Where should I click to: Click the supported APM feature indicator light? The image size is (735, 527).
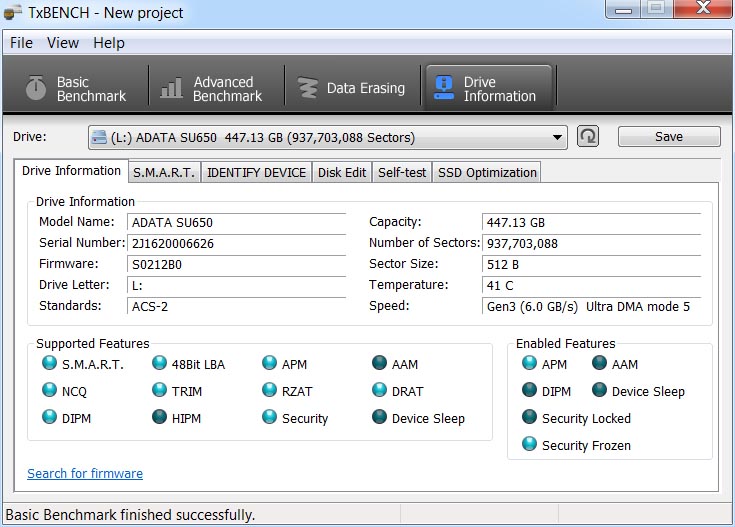(x=270, y=363)
